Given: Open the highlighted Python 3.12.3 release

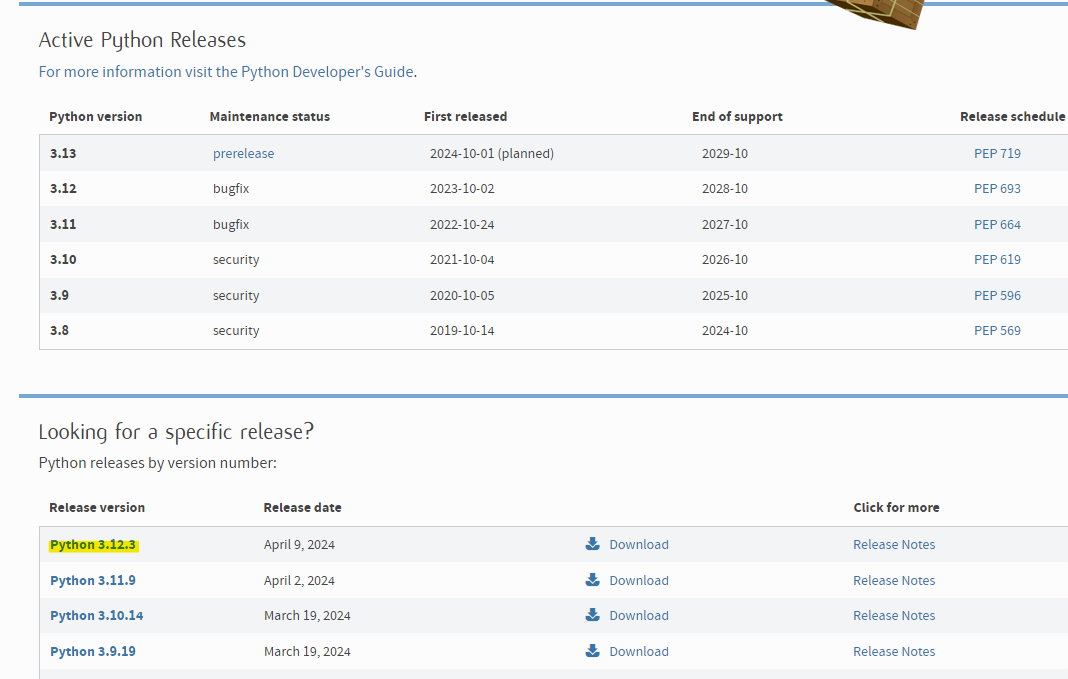Looking at the screenshot, I should pyautogui.click(x=93, y=545).
